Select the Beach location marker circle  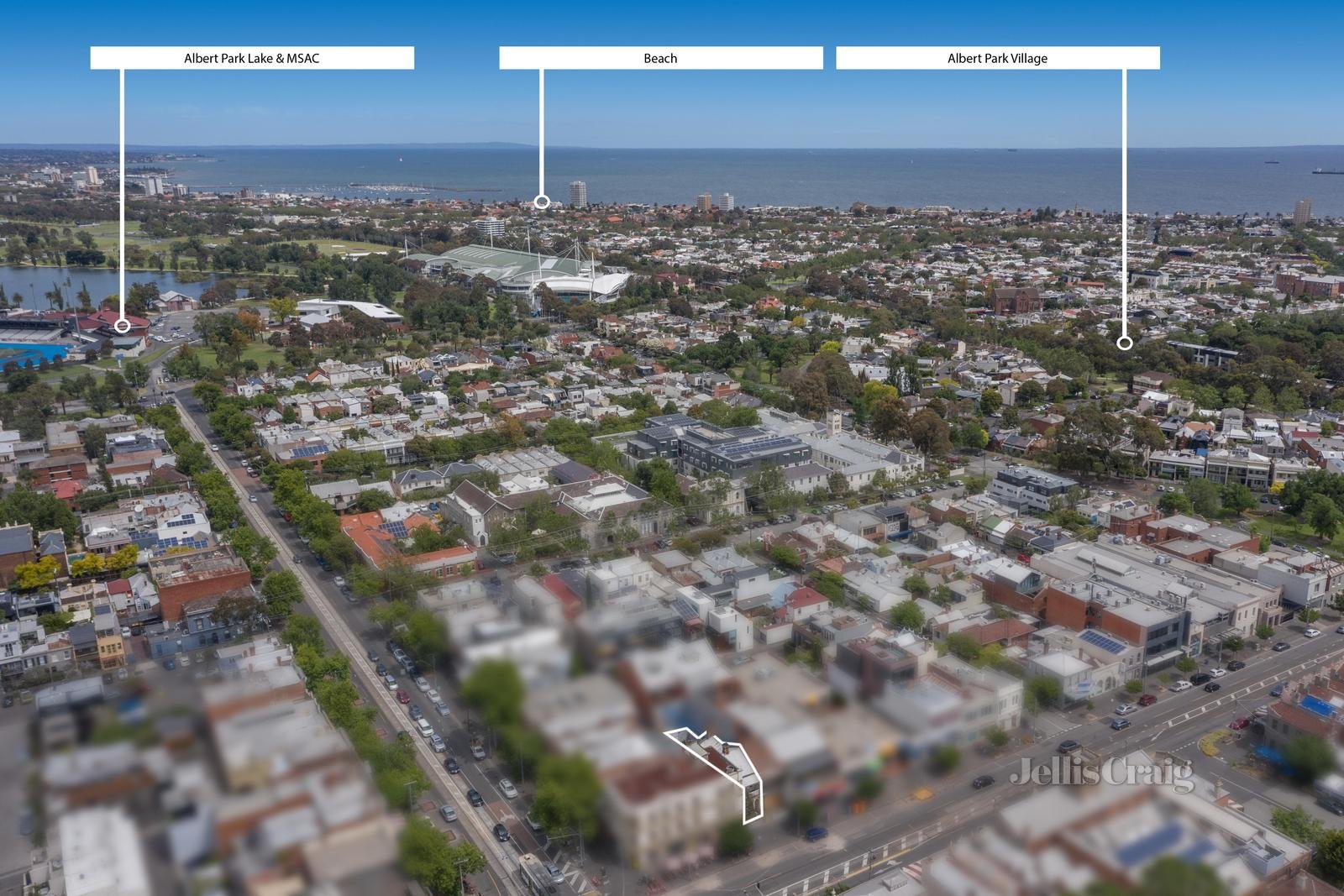point(542,202)
